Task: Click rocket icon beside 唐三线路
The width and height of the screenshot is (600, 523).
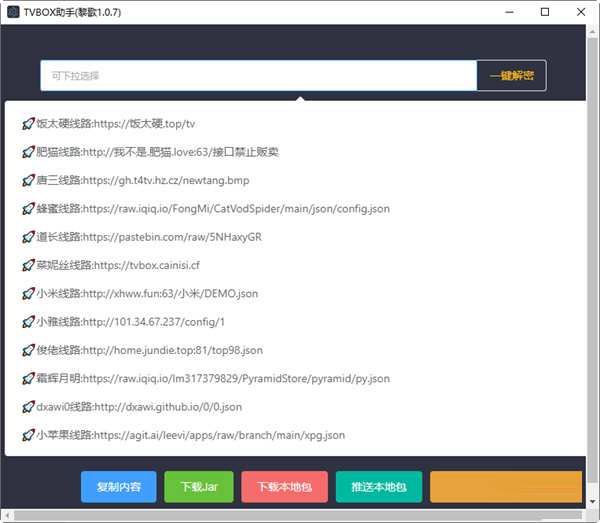Action: tap(28, 180)
